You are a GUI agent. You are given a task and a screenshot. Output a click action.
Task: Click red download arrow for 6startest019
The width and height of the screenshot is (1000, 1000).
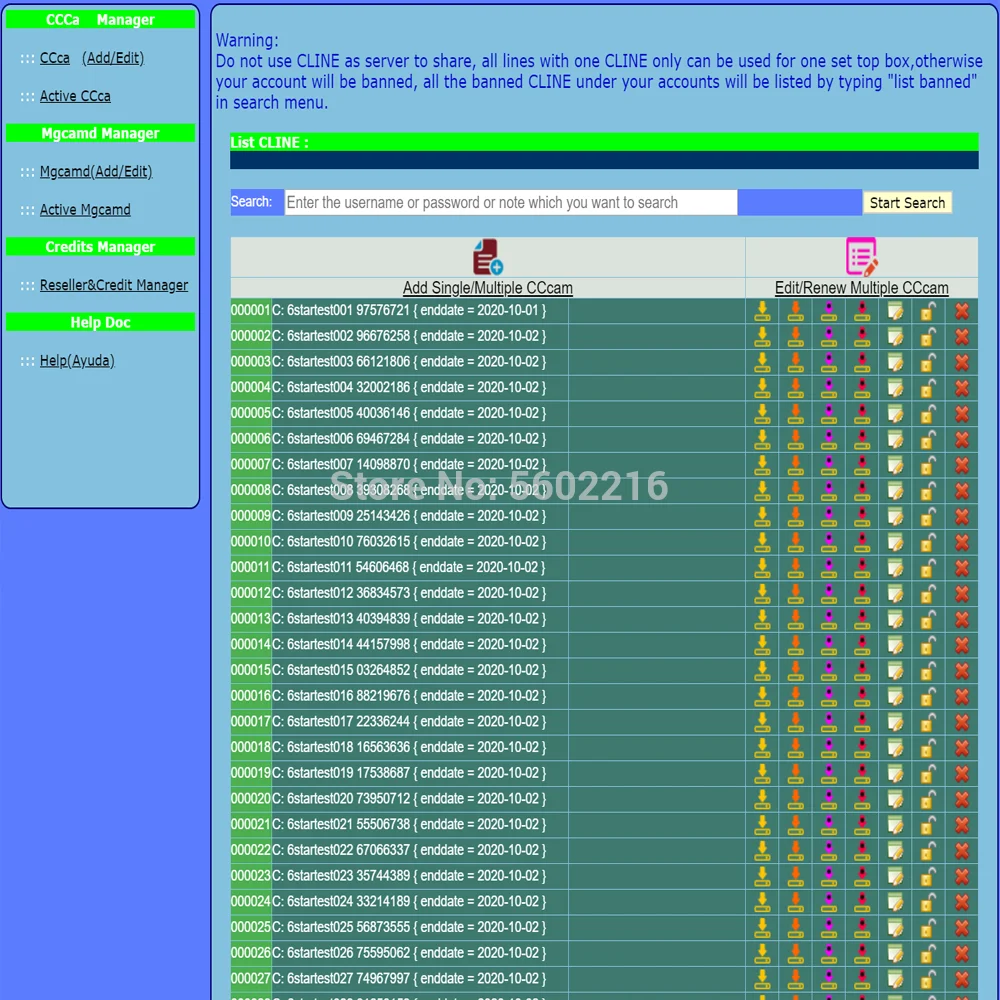tap(862, 773)
